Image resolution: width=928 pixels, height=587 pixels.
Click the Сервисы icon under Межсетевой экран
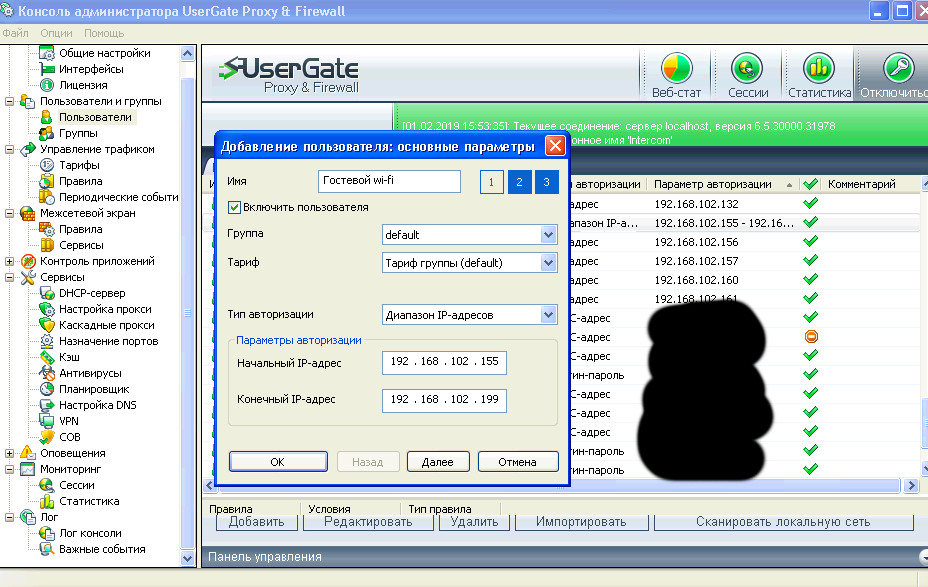click(x=47, y=245)
